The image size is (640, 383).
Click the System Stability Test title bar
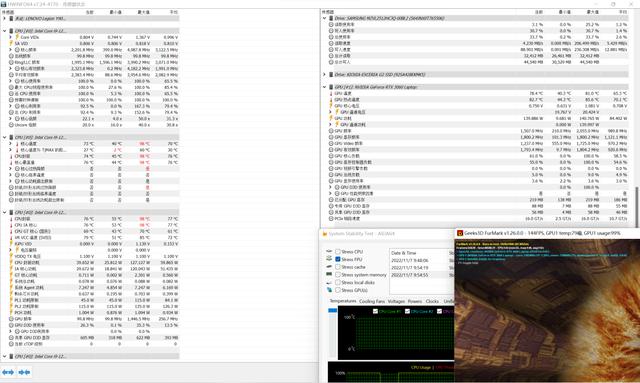coord(387,234)
